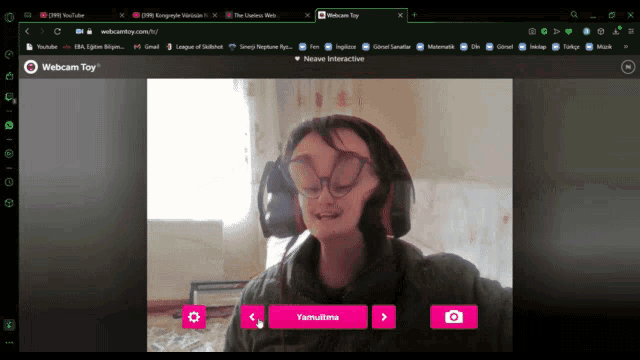Go back to previous page
This screenshot has height=360, width=640.
click(x=27, y=31)
